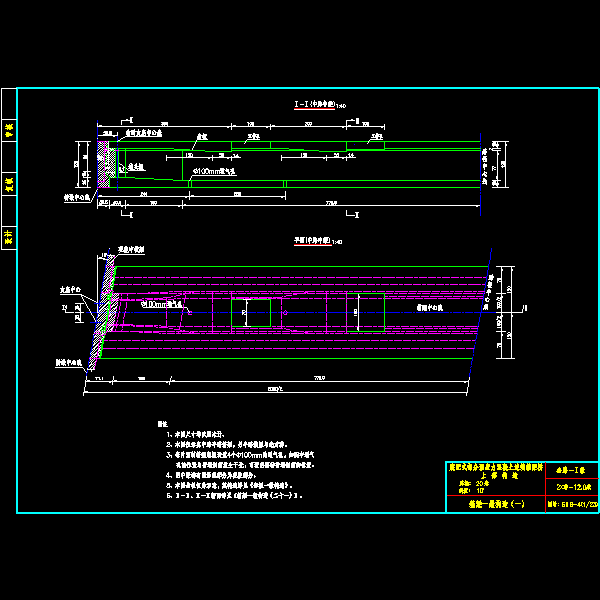Click the '2×…-12.0' width cell in the title block
This screenshot has width=600, height=600.
572,487
